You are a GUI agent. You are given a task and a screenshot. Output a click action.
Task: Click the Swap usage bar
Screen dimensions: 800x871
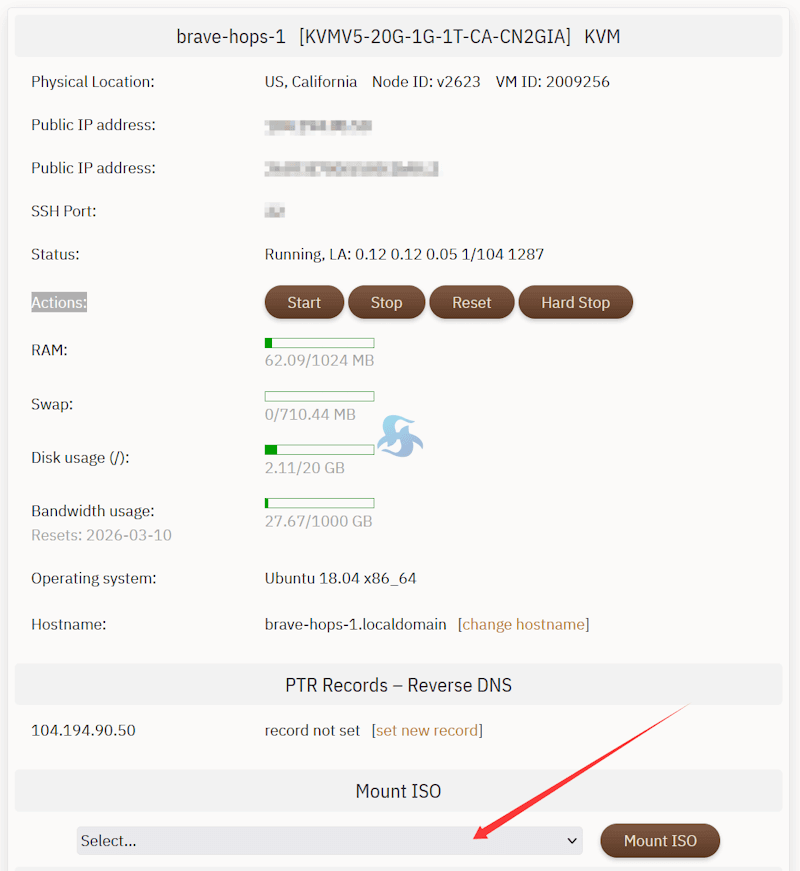click(x=319, y=396)
